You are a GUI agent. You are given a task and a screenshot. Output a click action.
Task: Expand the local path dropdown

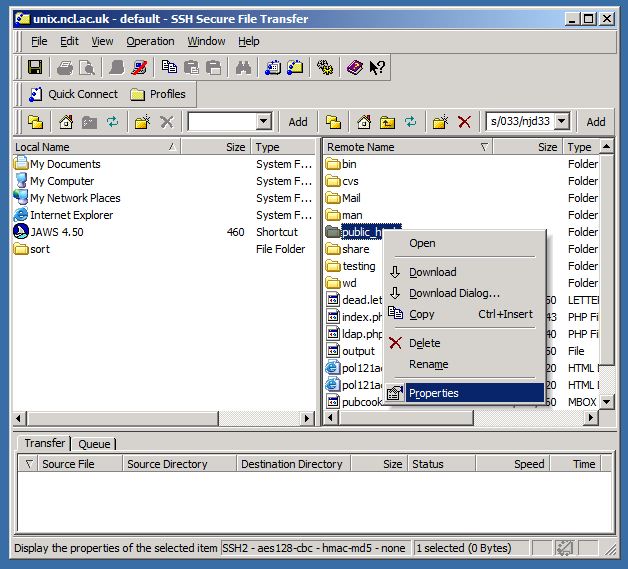tap(264, 122)
